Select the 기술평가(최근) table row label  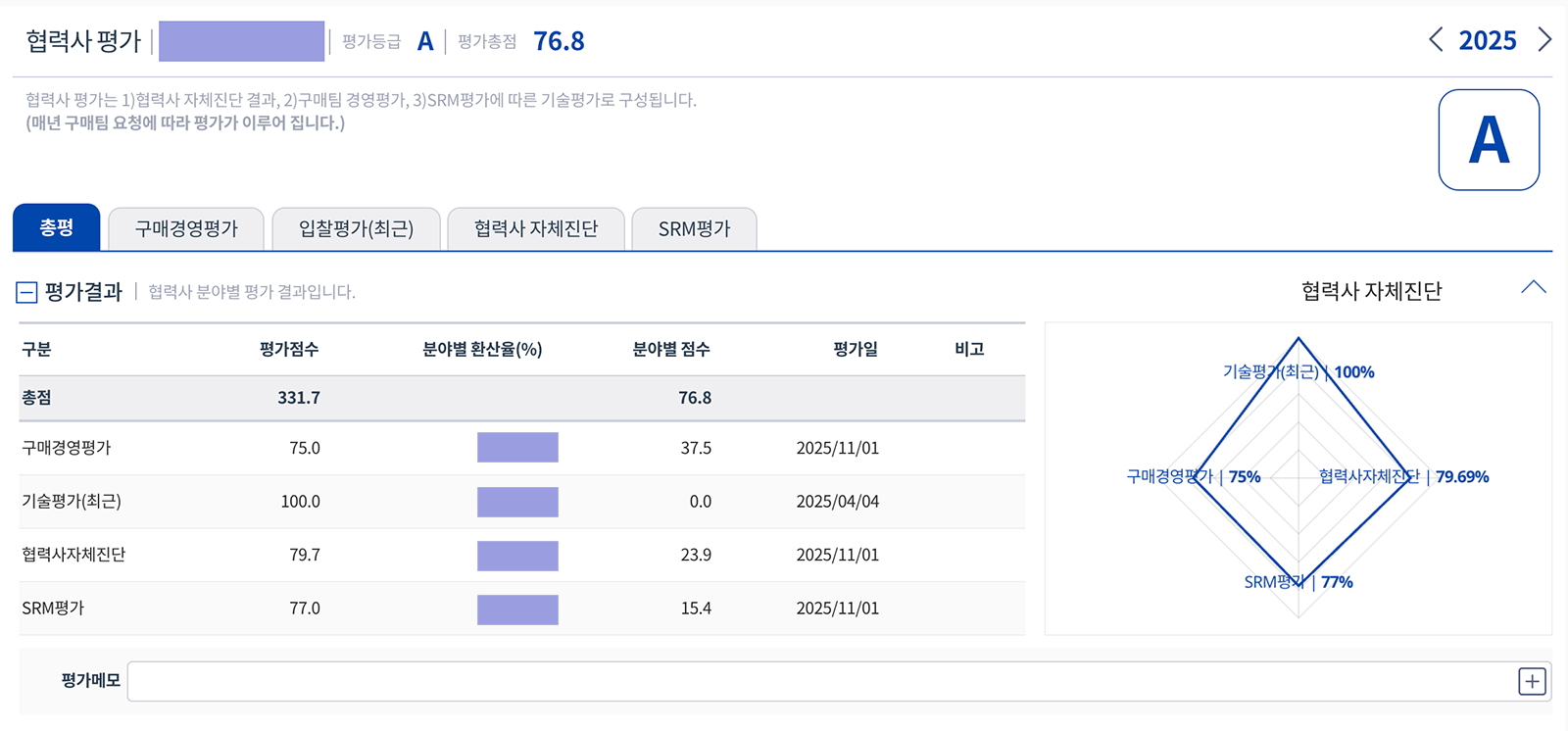(x=72, y=502)
